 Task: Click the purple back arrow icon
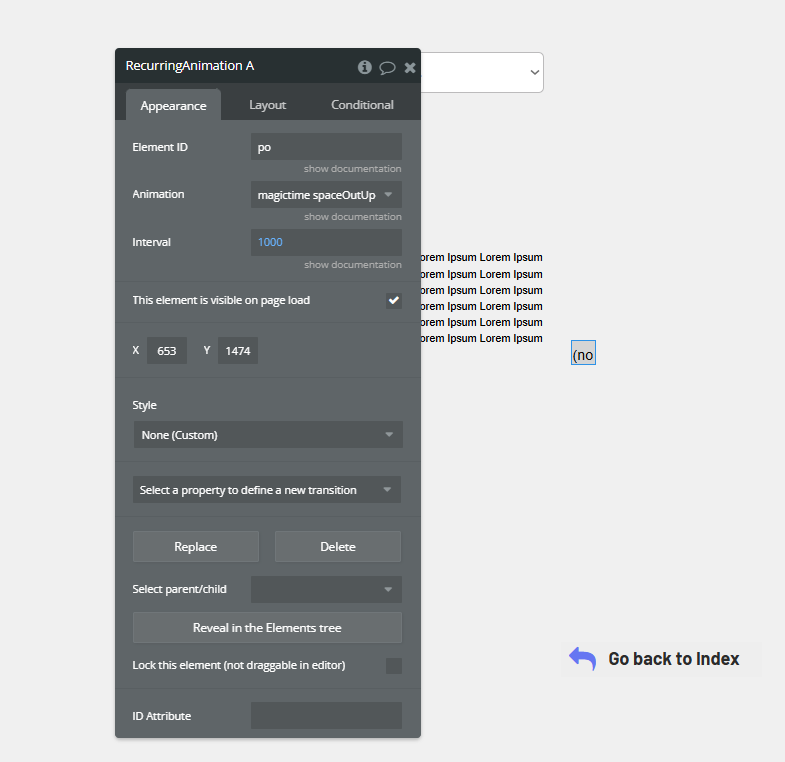point(582,658)
